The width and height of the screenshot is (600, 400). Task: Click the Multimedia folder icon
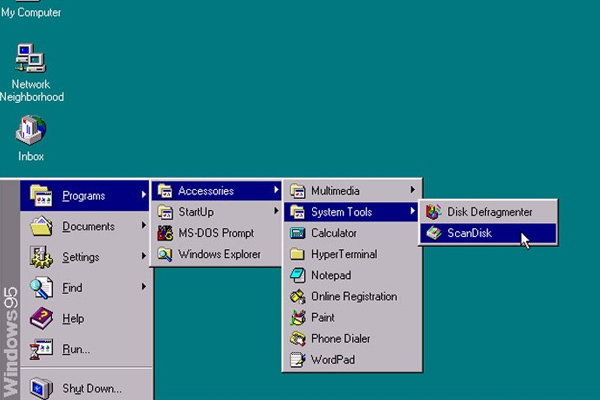(x=297, y=191)
